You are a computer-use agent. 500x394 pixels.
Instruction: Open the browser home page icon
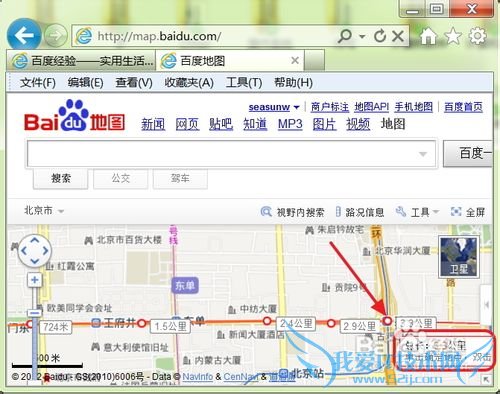pyautogui.click(x=428, y=36)
